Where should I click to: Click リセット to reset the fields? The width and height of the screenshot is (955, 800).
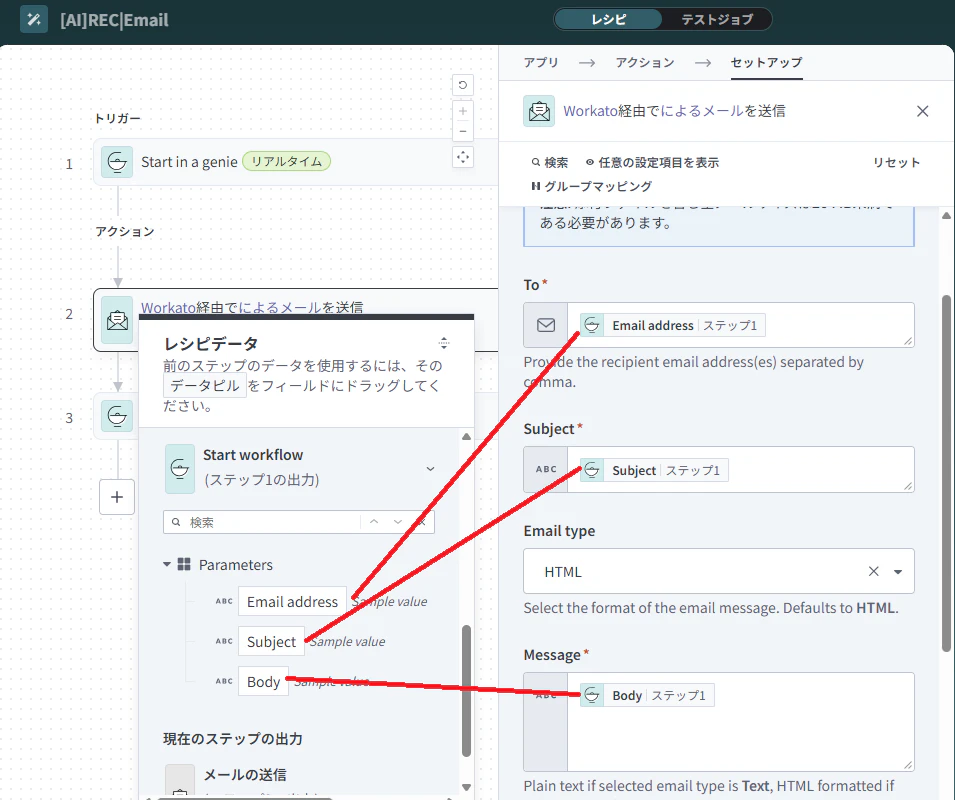coord(896,163)
